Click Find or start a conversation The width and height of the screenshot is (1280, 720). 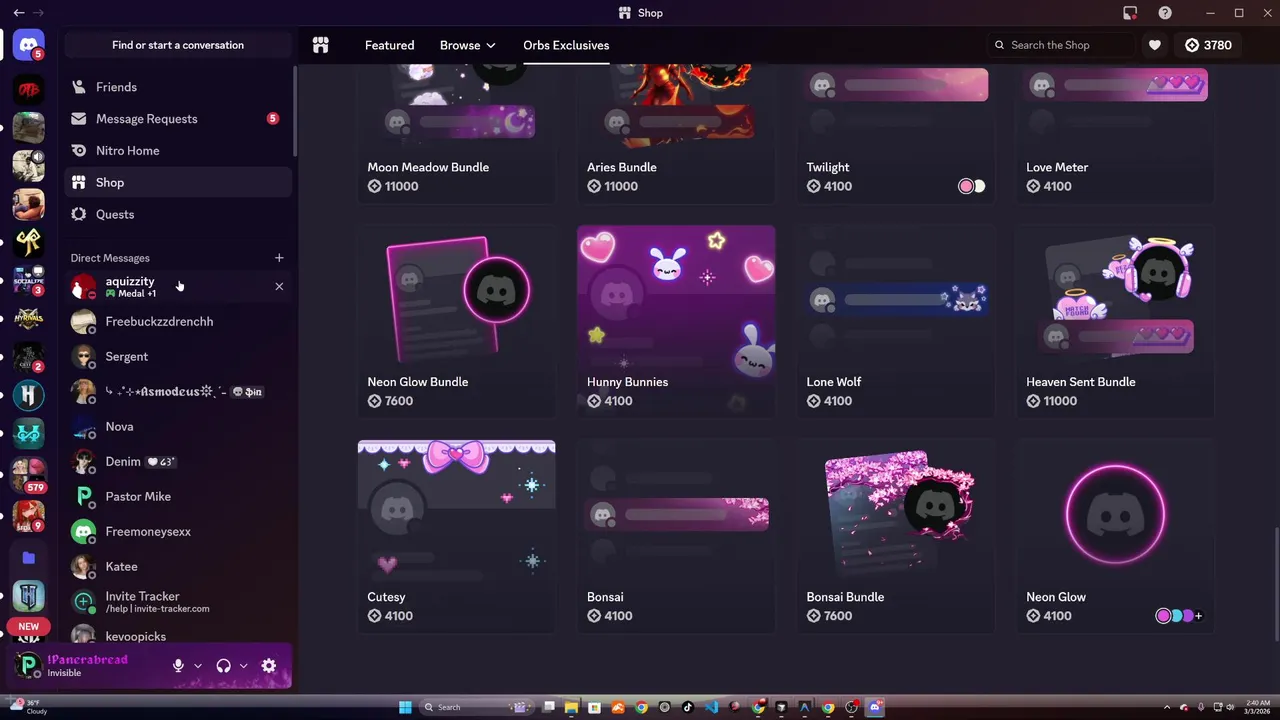178,45
